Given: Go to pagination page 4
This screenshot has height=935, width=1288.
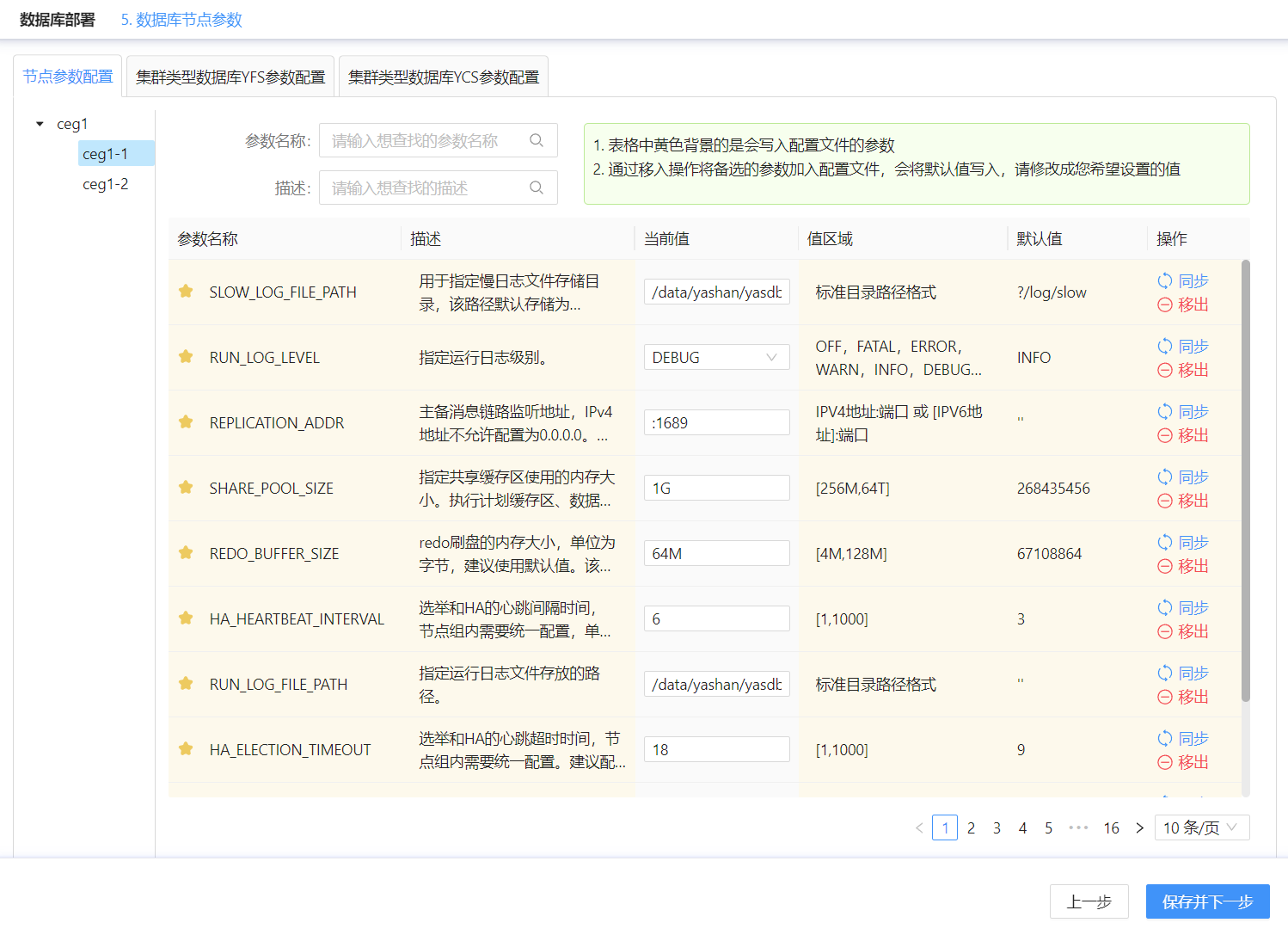Looking at the screenshot, I should [1022, 827].
